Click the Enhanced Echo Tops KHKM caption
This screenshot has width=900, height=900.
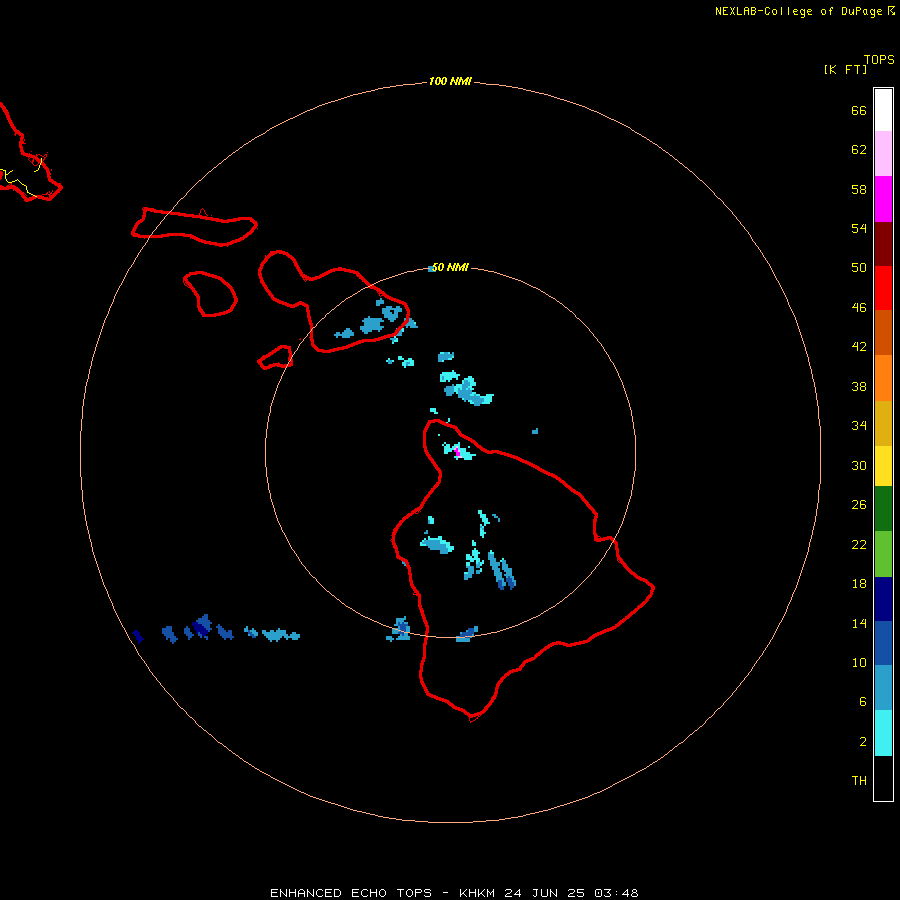pyautogui.click(x=454, y=893)
